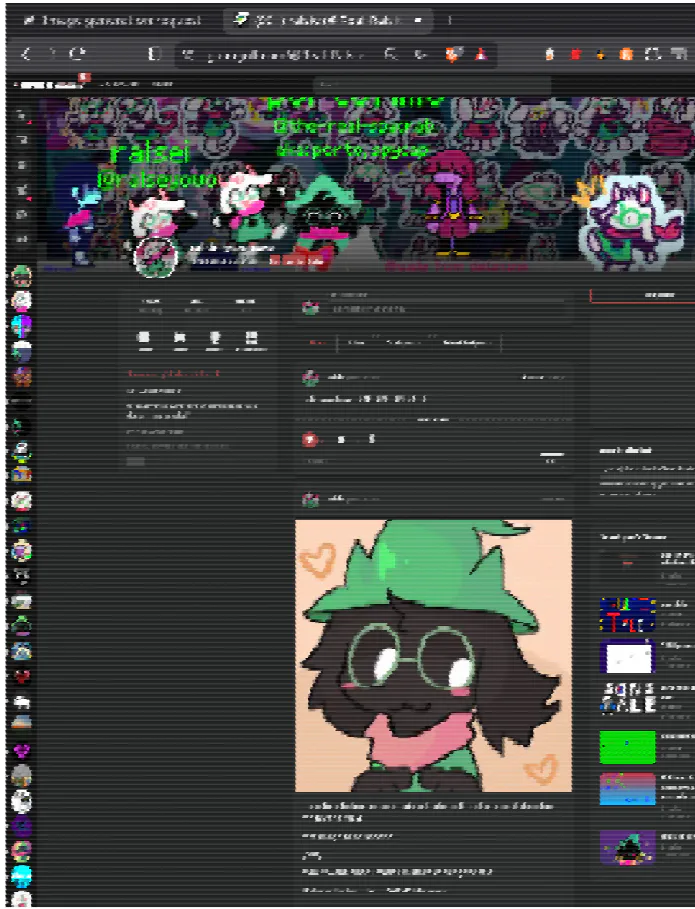Select the third feed tab
Viewport: 695px width, 909px height.
[403, 343]
